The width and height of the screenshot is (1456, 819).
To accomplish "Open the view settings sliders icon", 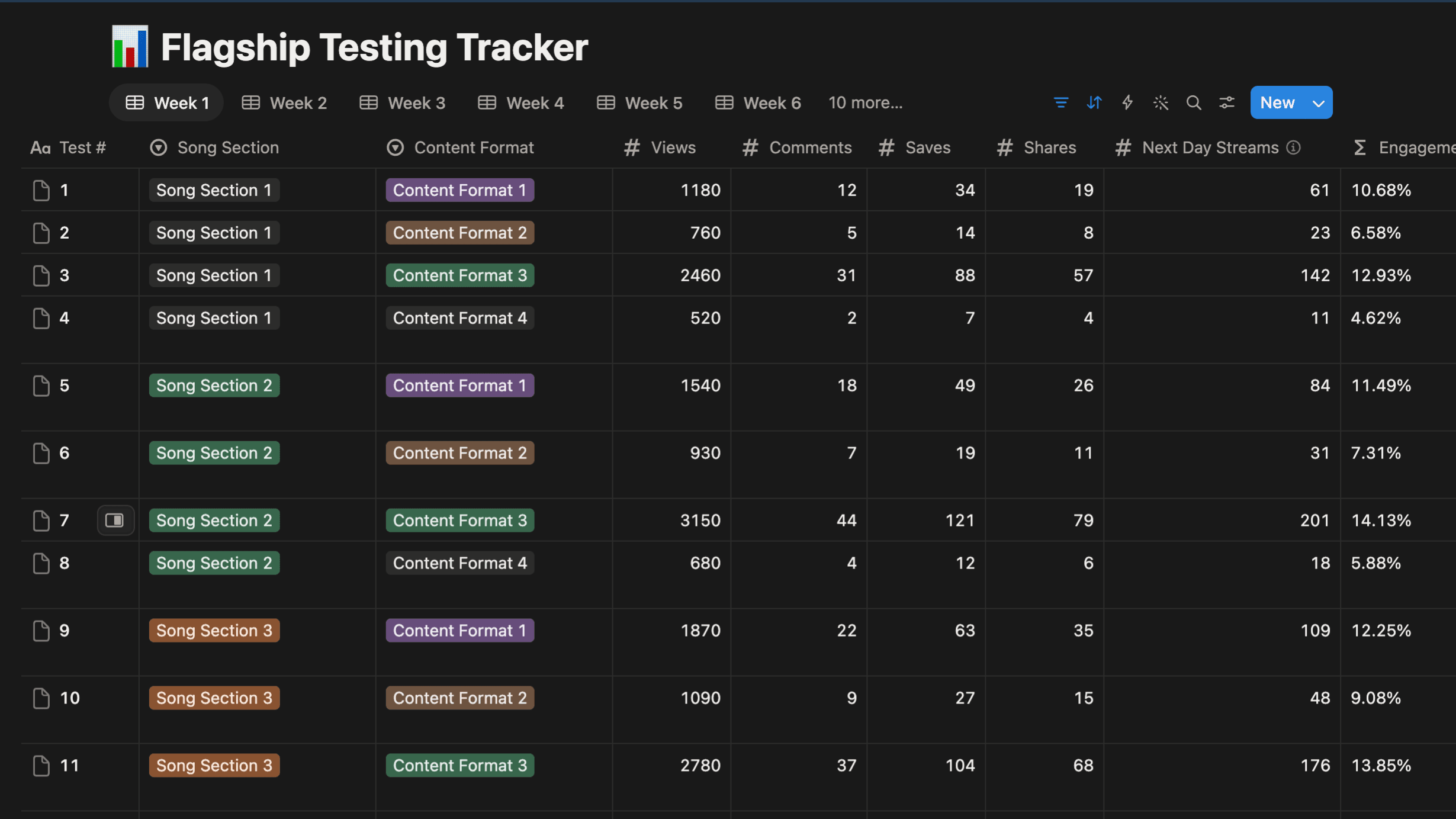I will pos(1227,102).
